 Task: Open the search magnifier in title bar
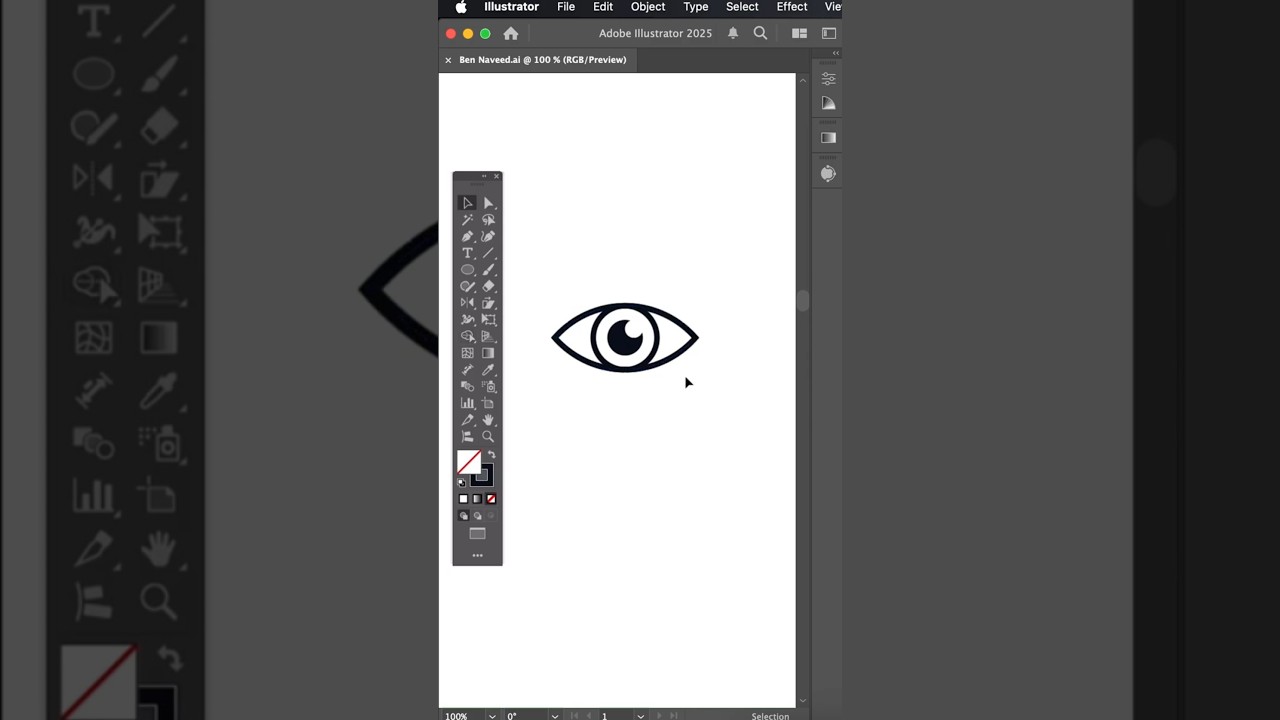pyautogui.click(x=760, y=33)
